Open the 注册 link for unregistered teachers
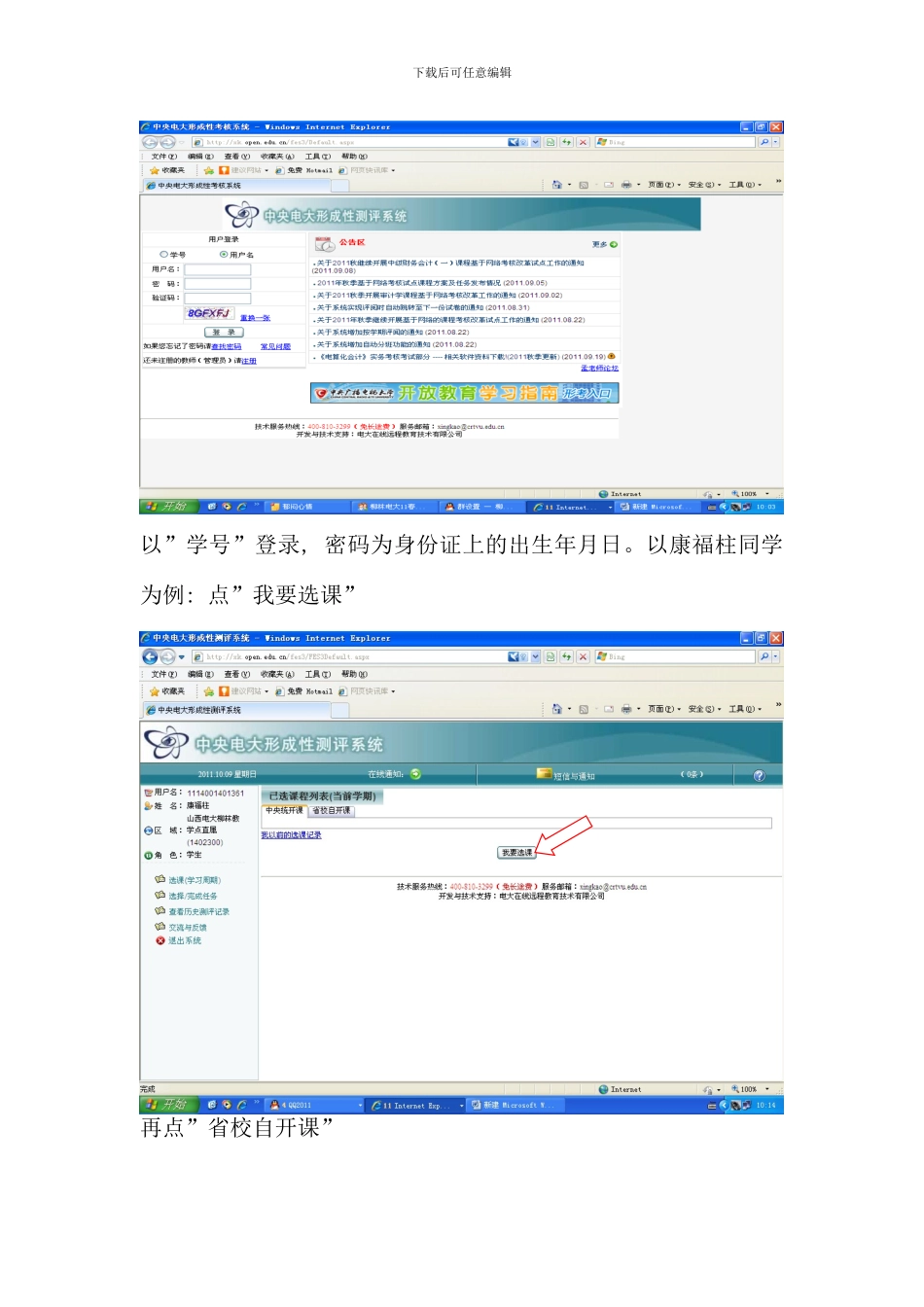The image size is (924, 1307). (249, 361)
